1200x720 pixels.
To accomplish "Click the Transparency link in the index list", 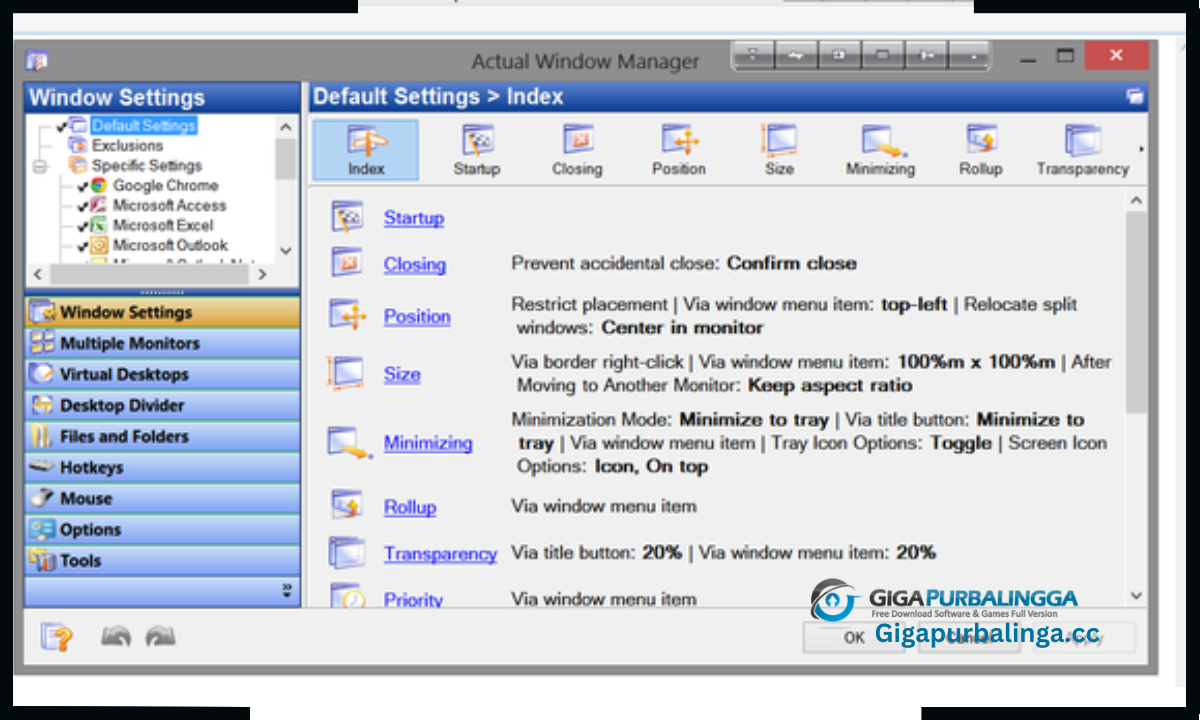I will click(440, 553).
